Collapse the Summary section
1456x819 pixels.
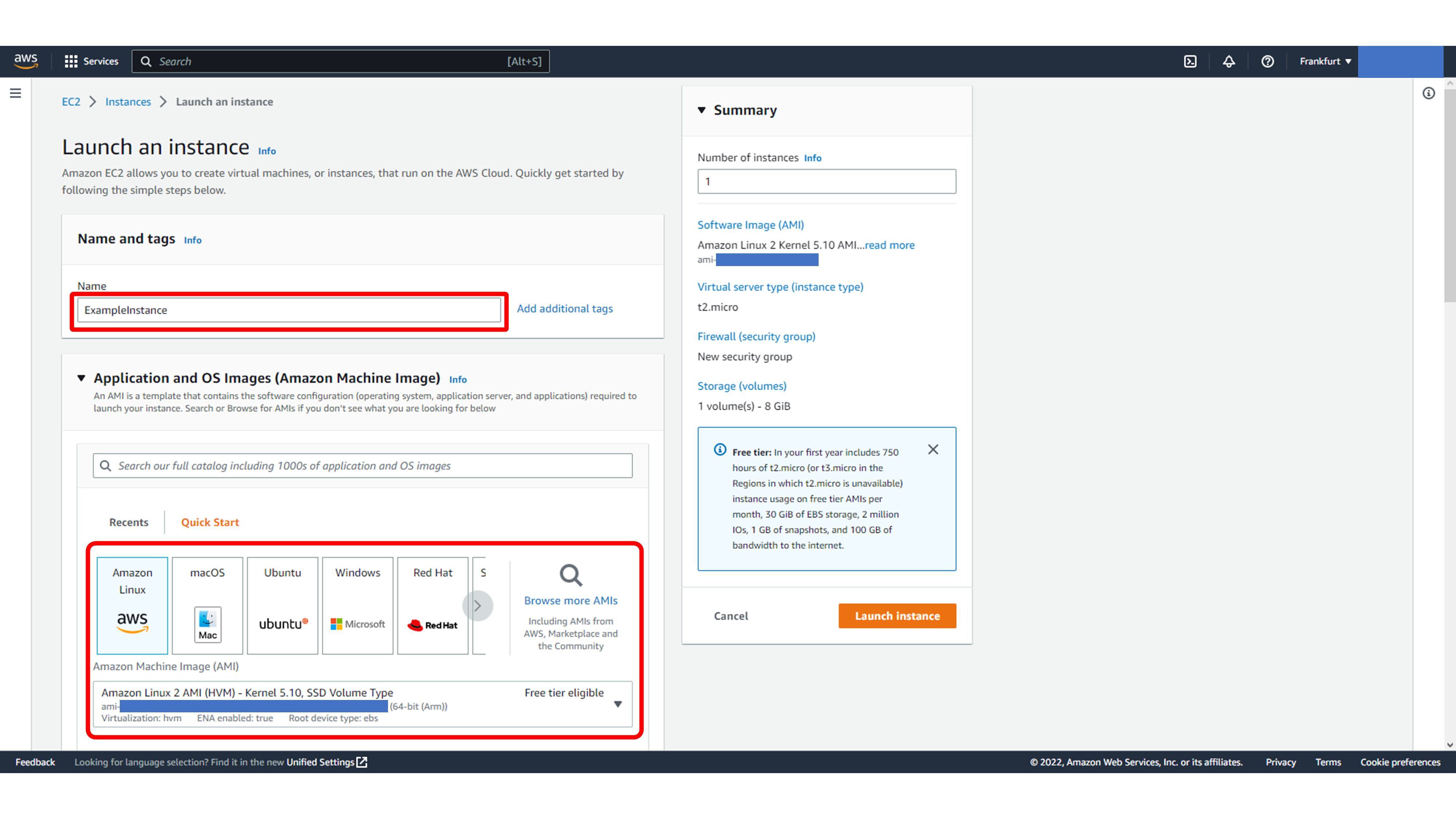pos(701,110)
